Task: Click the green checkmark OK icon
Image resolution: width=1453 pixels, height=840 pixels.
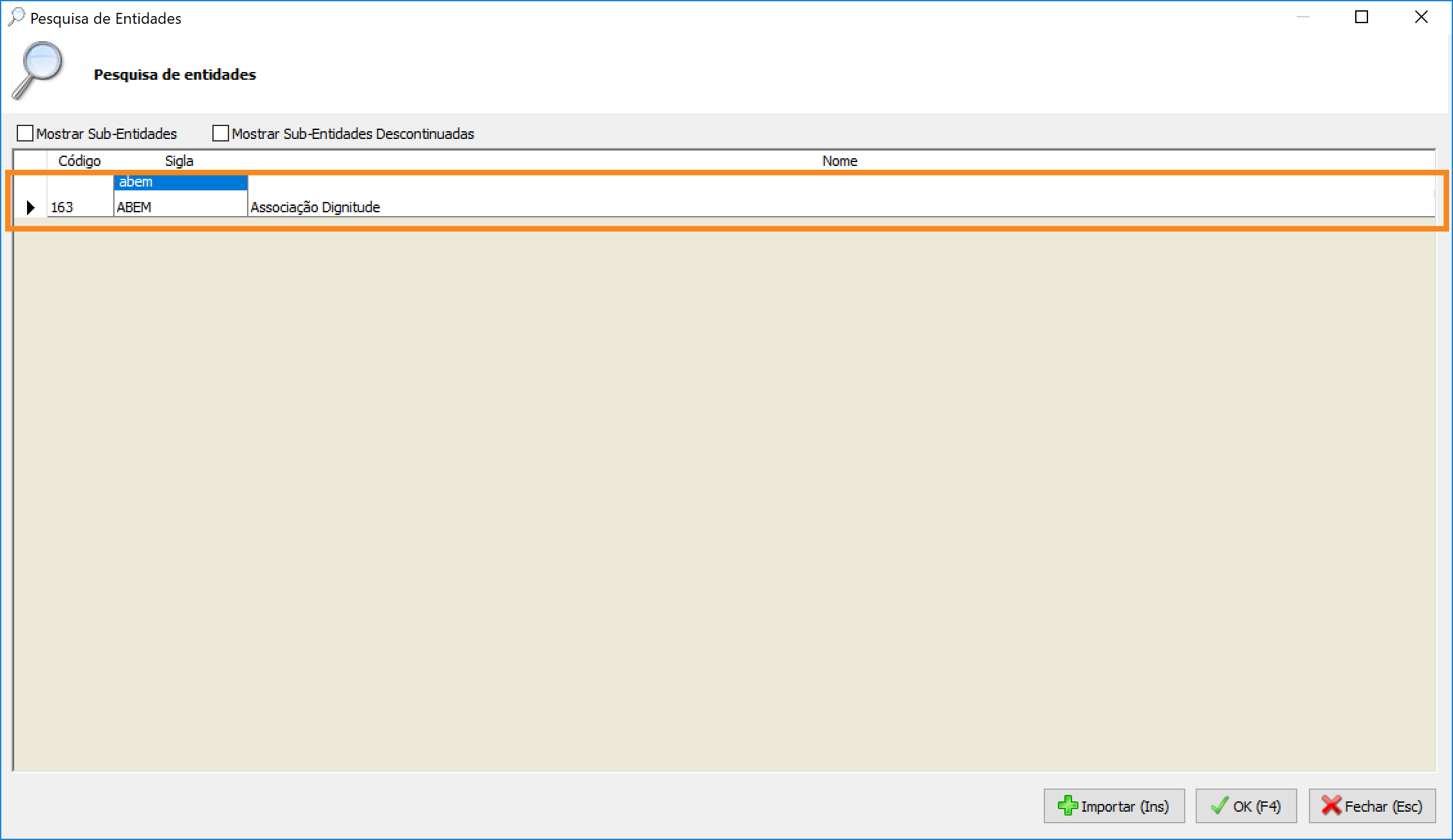Action: [1219, 806]
